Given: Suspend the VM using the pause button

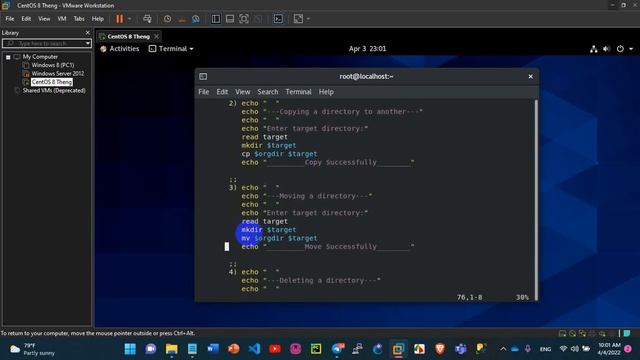Looking at the screenshot, I should 120,19.
